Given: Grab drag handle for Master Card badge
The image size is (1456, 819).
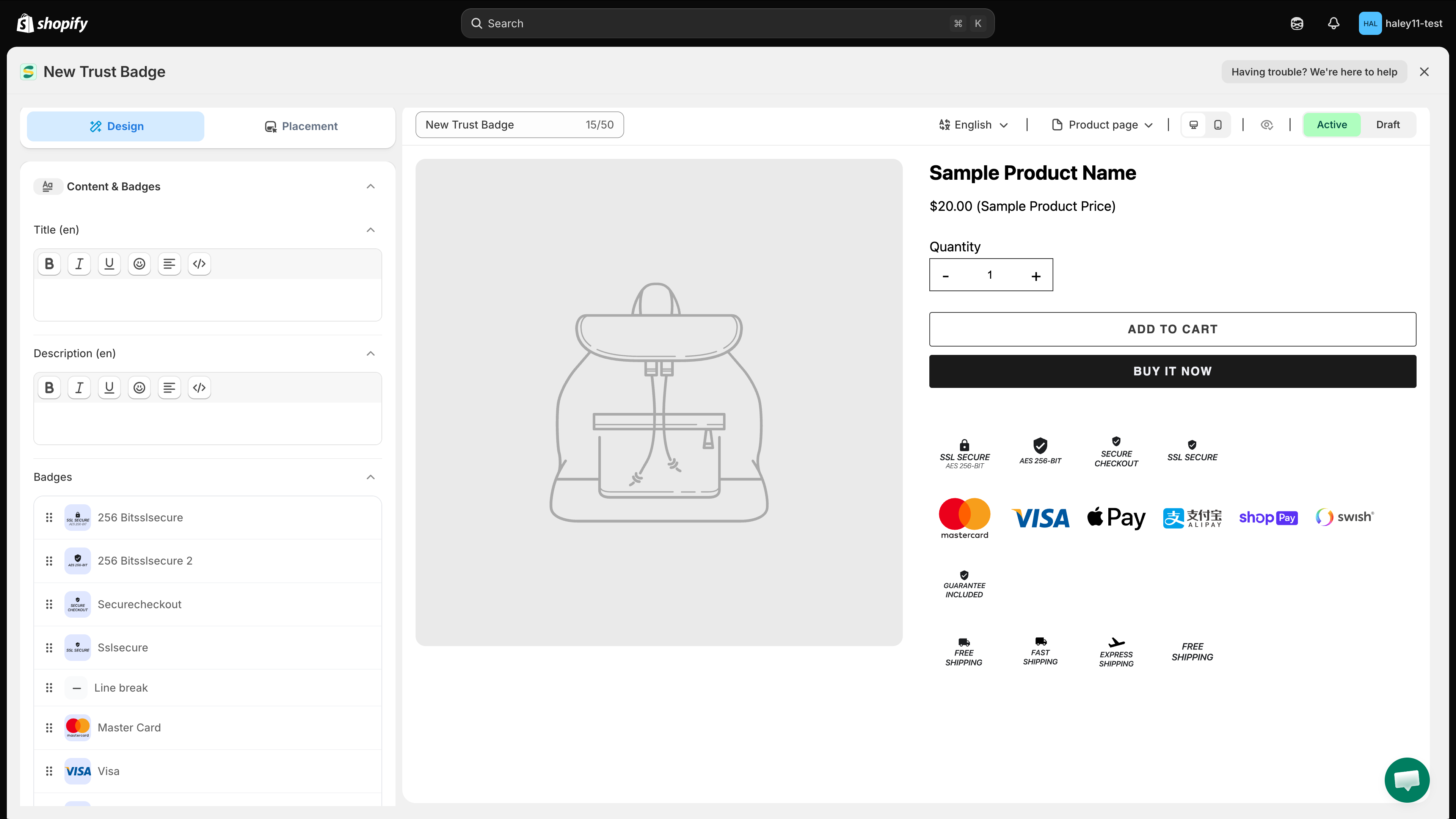Looking at the screenshot, I should point(49,728).
